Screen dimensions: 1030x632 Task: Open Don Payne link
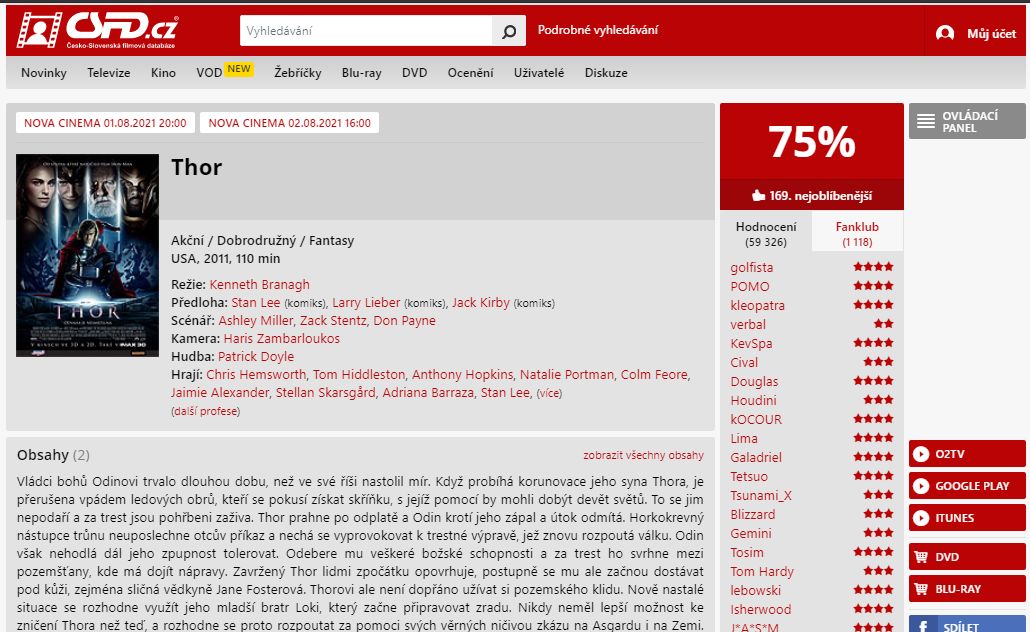[405, 321]
